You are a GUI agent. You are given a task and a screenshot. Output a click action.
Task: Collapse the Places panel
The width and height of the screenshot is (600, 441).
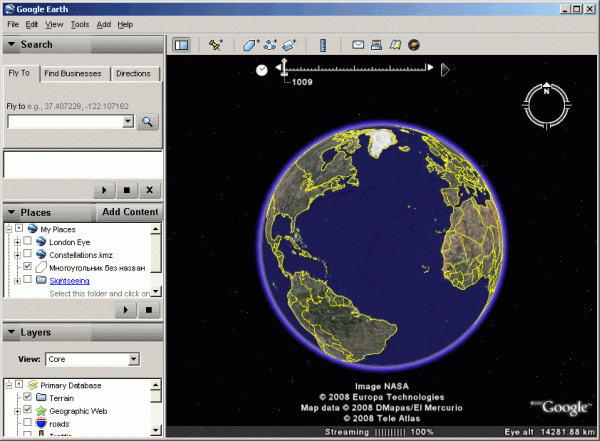11,212
